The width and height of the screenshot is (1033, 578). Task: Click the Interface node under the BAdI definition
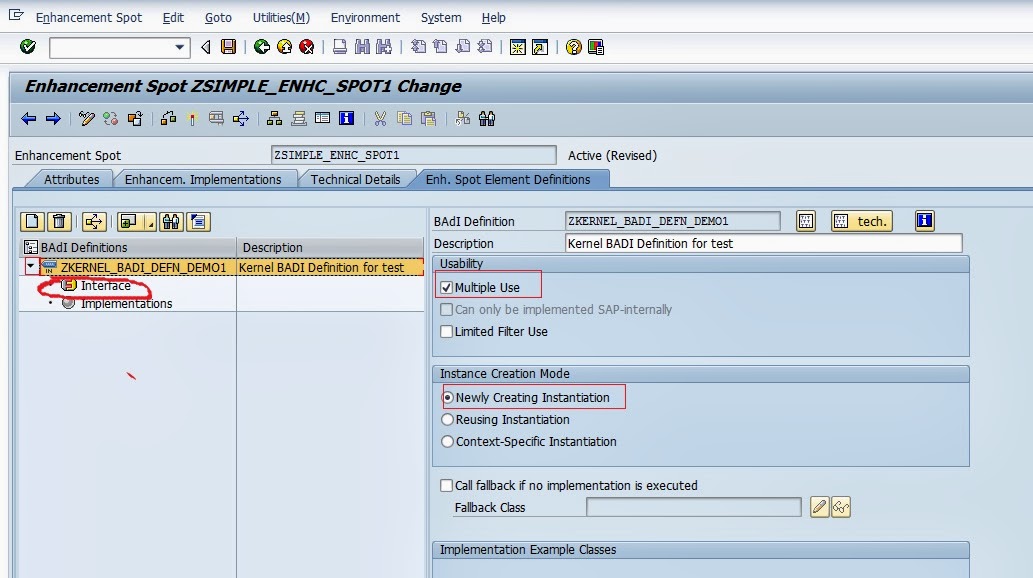coord(103,285)
